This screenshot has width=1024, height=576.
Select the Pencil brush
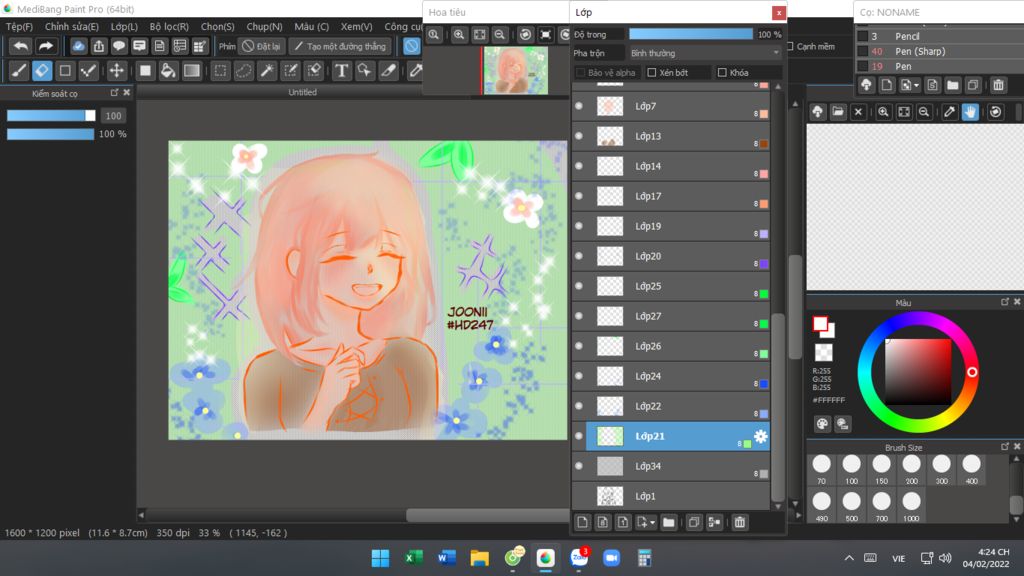(x=907, y=36)
